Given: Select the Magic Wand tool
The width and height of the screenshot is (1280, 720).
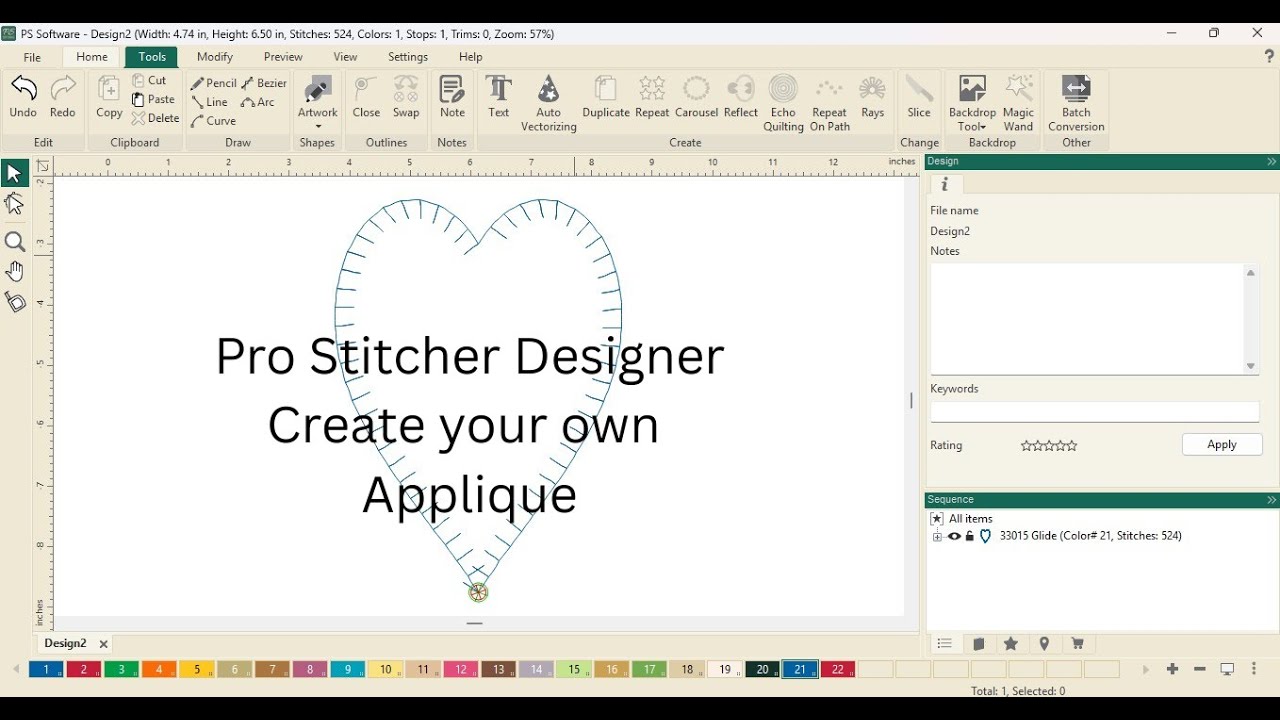Looking at the screenshot, I should [1019, 103].
